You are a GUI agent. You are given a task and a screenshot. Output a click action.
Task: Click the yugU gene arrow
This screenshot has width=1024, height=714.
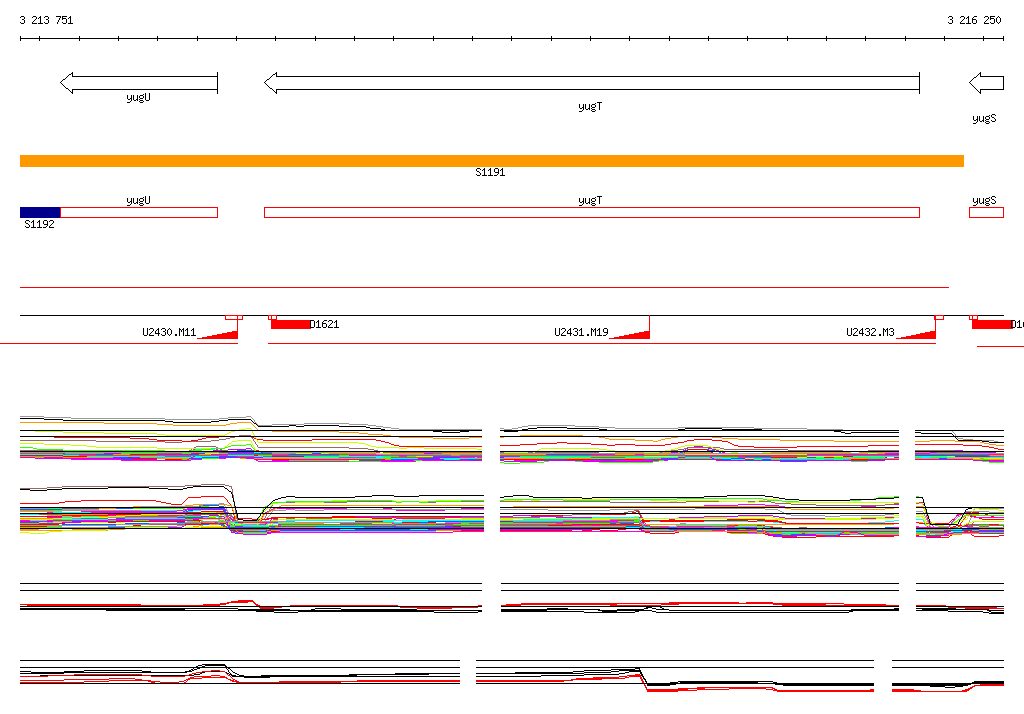[138, 83]
